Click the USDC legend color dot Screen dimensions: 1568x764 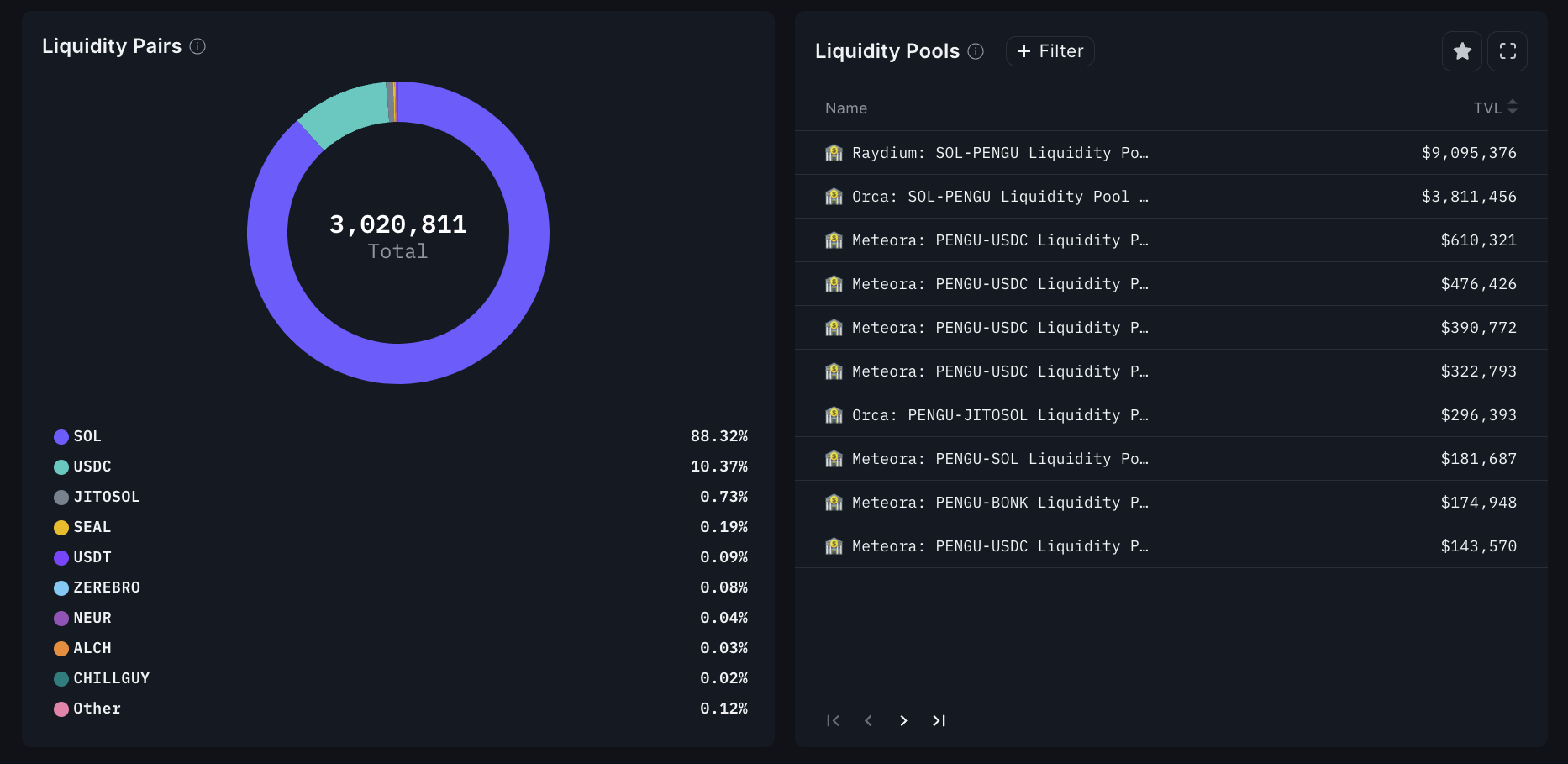61,467
